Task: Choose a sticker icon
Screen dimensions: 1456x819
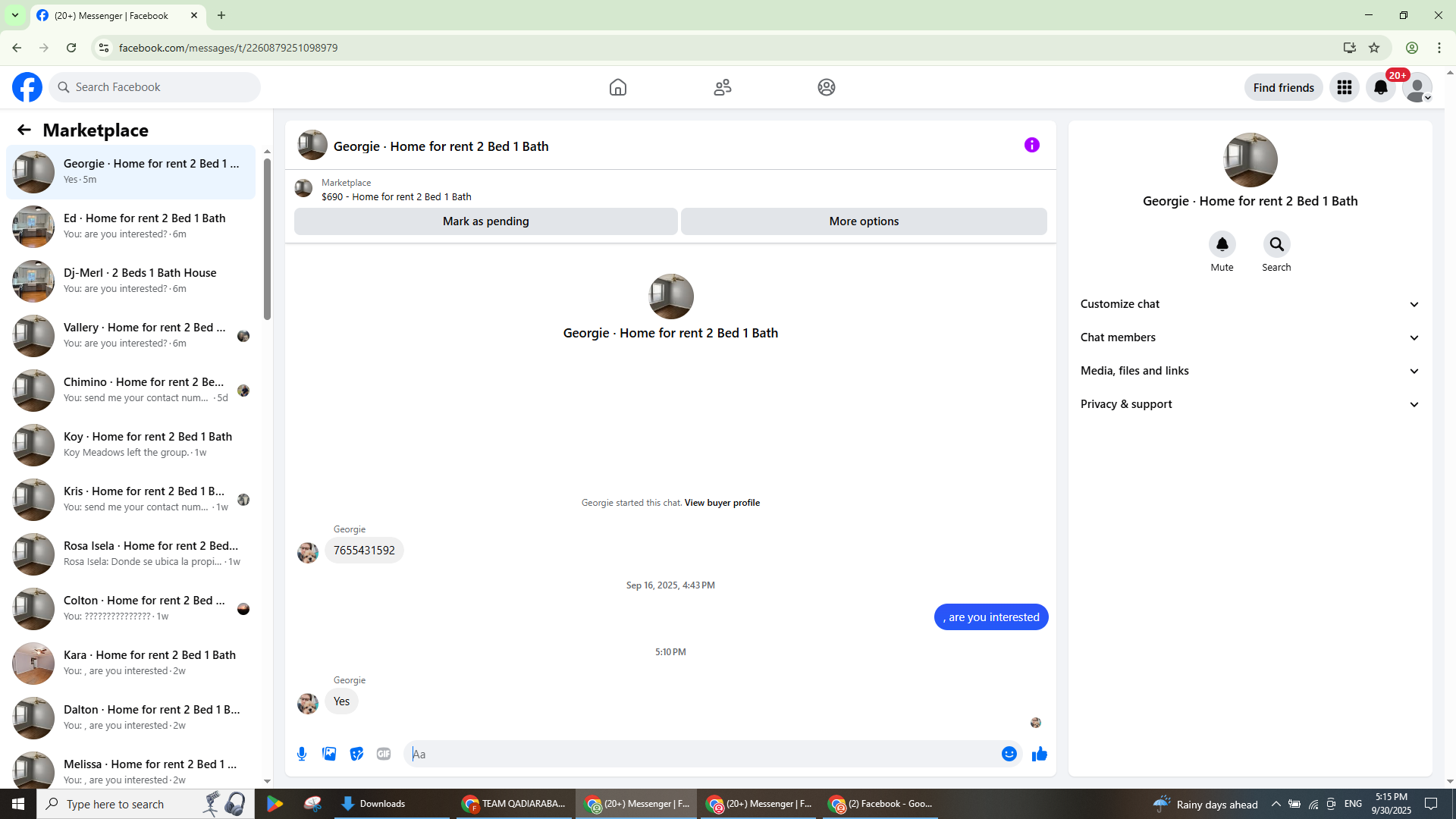Action: click(x=356, y=754)
